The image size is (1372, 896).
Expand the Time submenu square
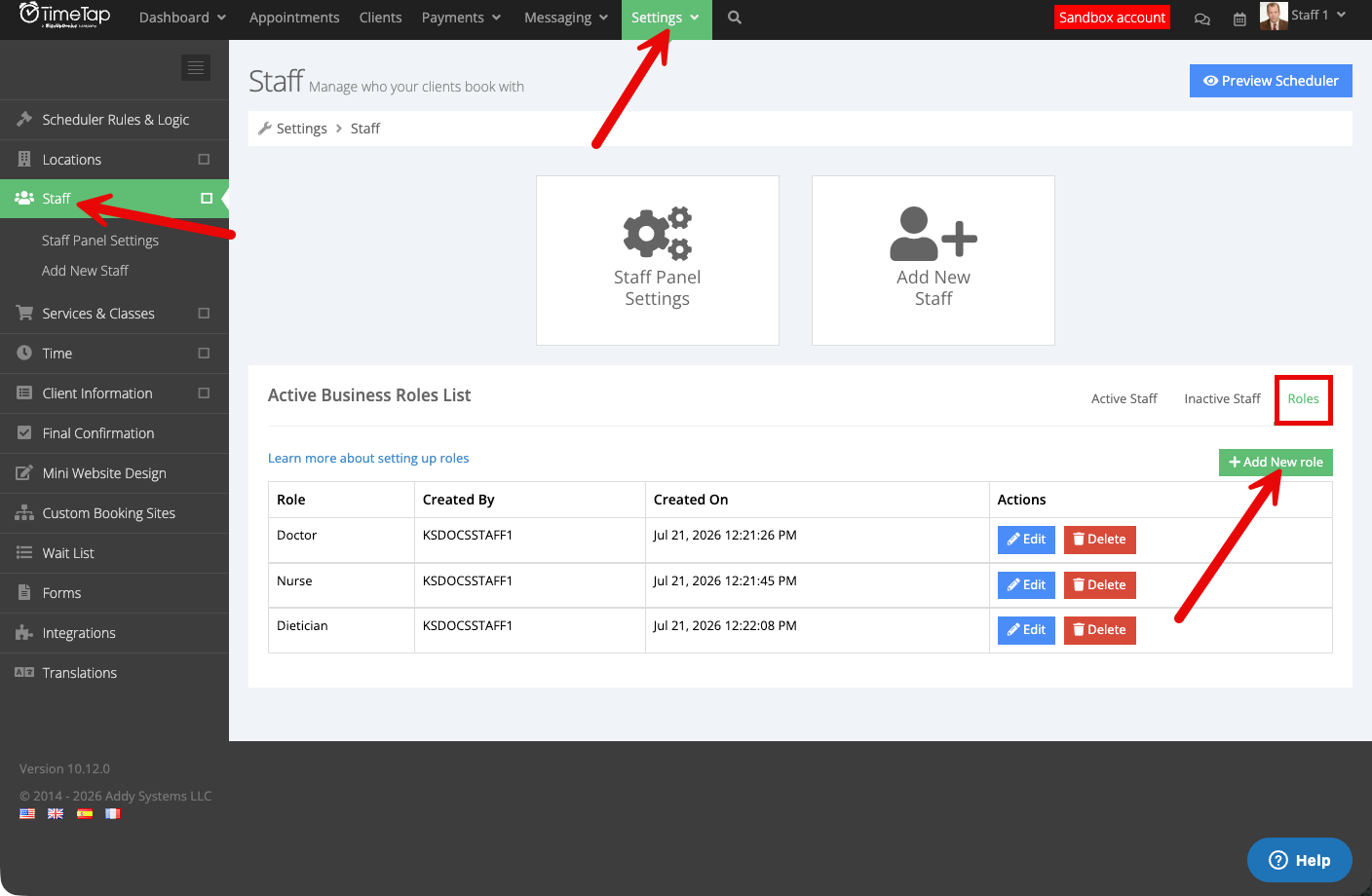pyautogui.click(x=204, y=353)
